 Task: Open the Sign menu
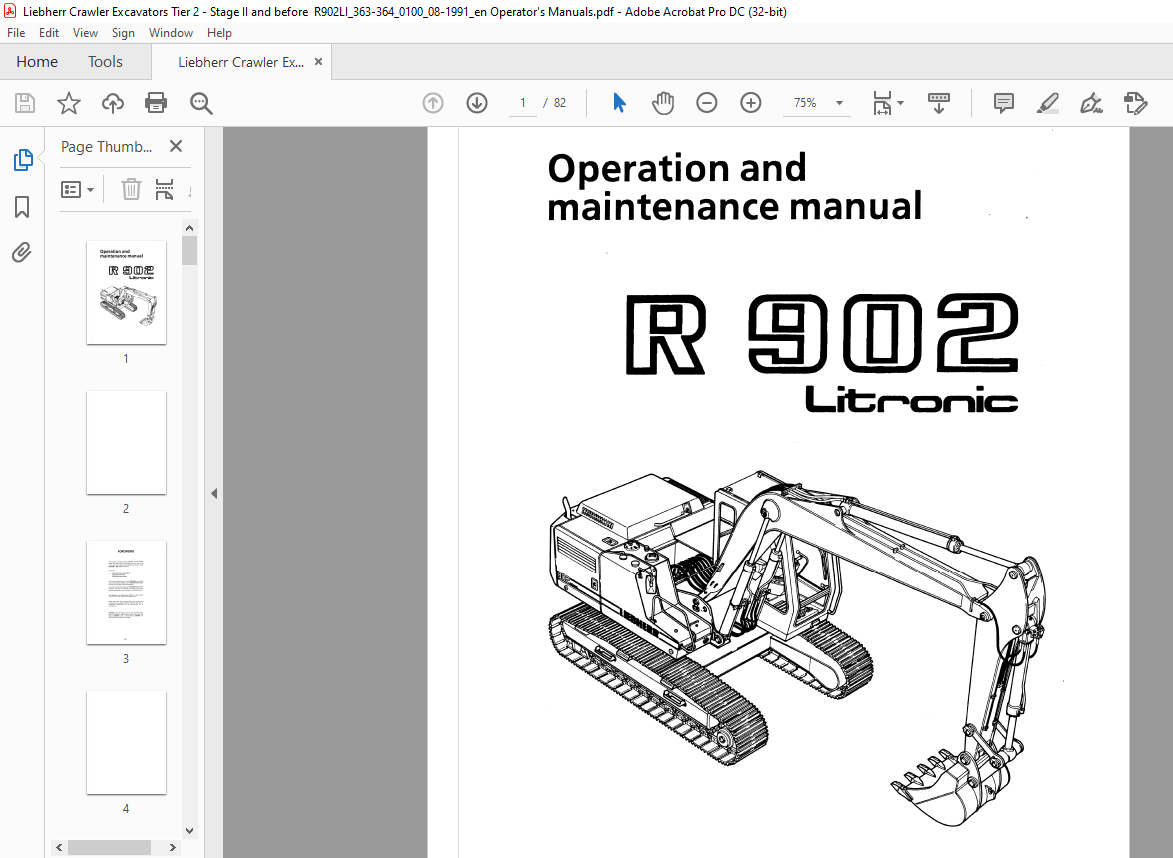[123, 33]
